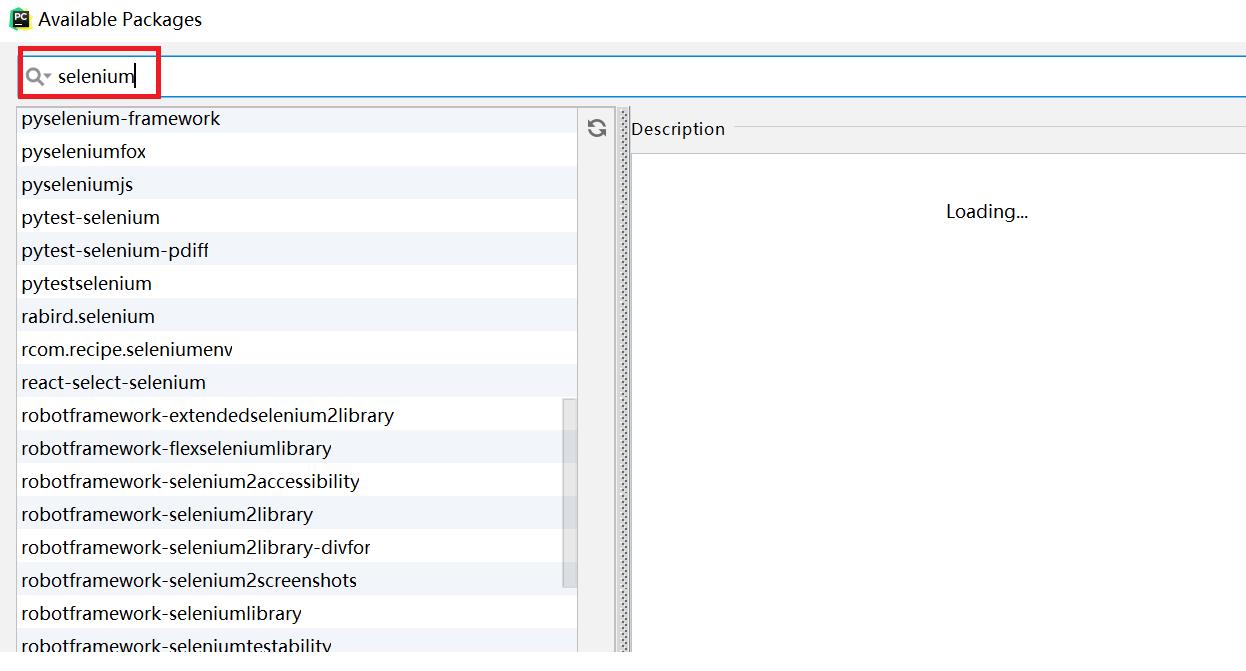Choose the pyseleniumjs package

(x=77, y=185)
